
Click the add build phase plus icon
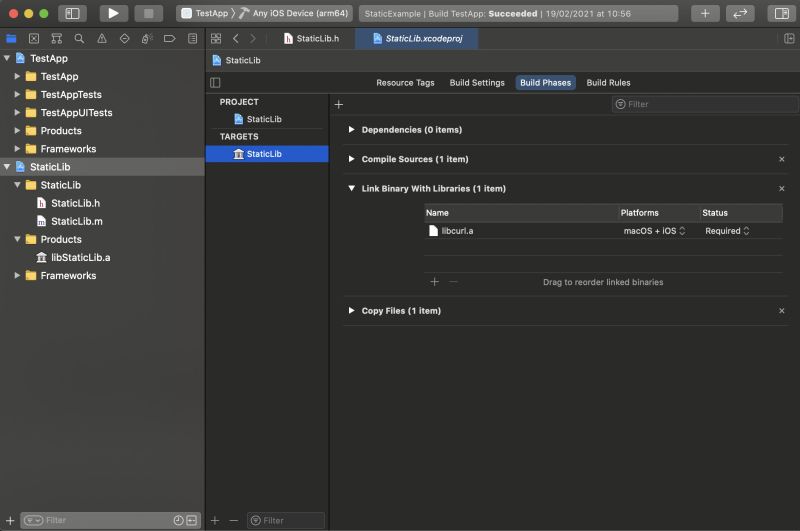pos(339,105)
